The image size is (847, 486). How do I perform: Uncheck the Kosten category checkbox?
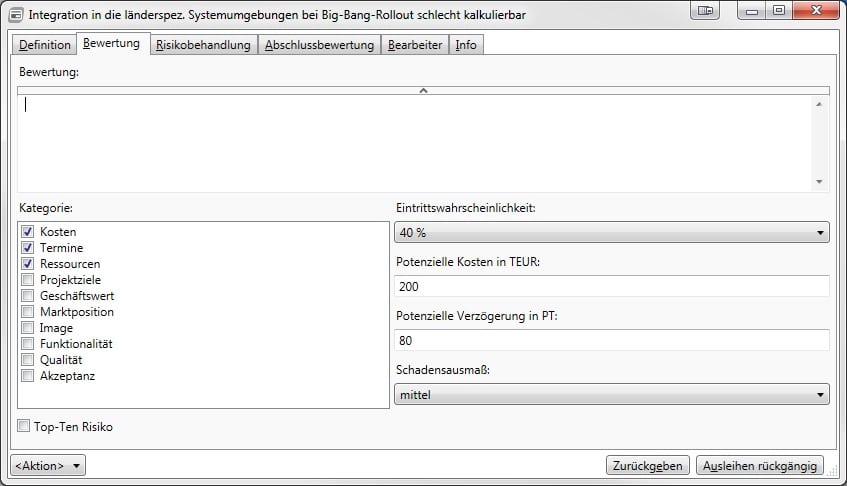pyautogui.click(x=27, y=232)
